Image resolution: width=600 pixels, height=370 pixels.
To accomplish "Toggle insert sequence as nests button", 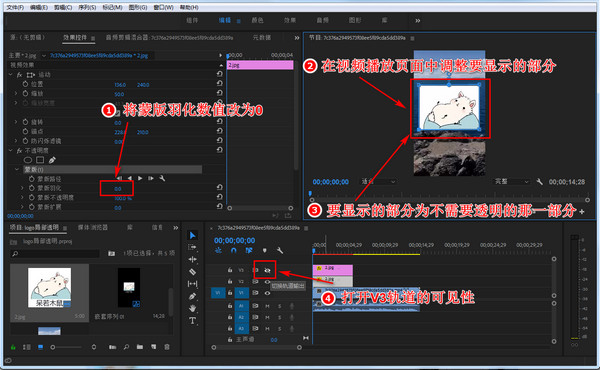I will point(218,250).
